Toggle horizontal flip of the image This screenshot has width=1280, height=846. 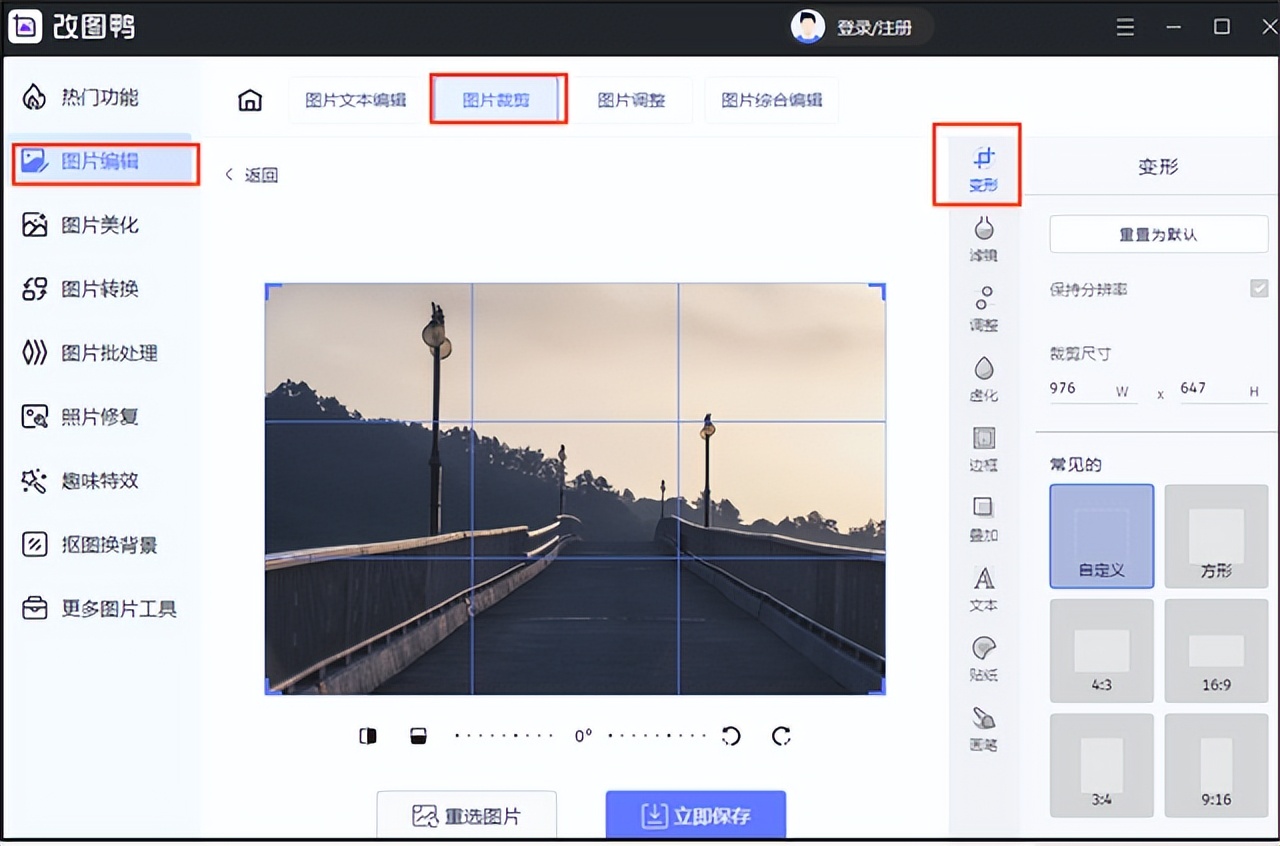[x=367, y=735]
